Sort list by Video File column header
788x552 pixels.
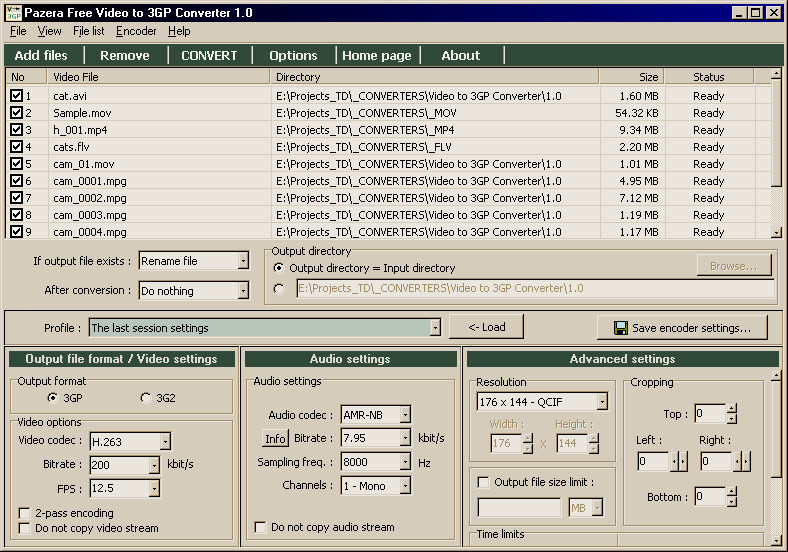158,77
